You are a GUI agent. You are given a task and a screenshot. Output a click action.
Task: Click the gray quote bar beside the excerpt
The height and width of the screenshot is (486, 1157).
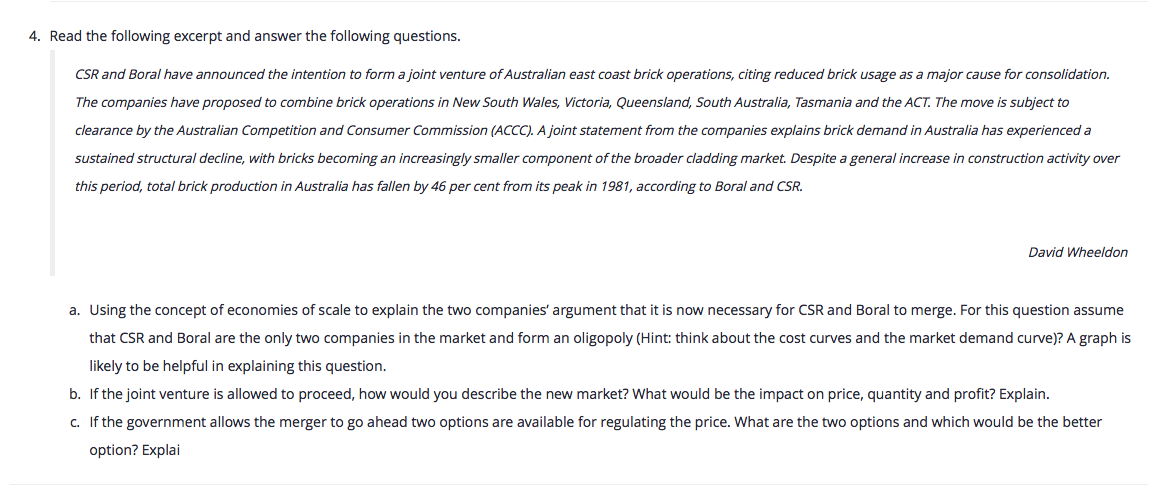tap(53, 160)
